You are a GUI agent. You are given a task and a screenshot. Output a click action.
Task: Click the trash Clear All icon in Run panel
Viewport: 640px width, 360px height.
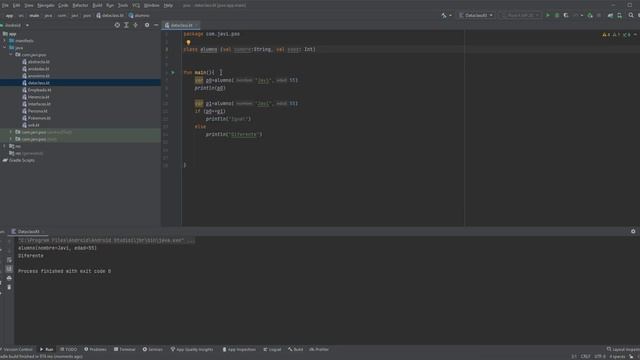tap(9, 287)
